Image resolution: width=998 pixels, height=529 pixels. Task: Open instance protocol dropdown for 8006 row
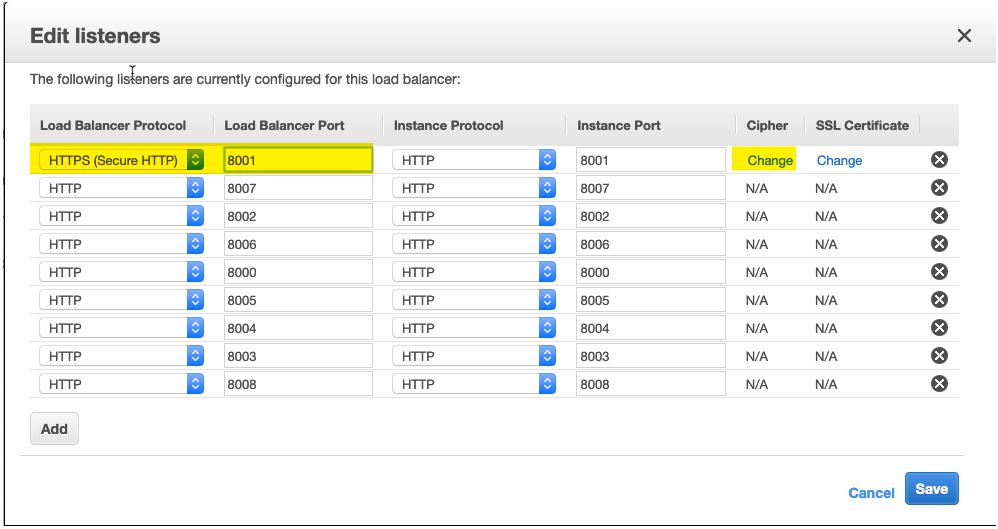[x=474, y=244]
